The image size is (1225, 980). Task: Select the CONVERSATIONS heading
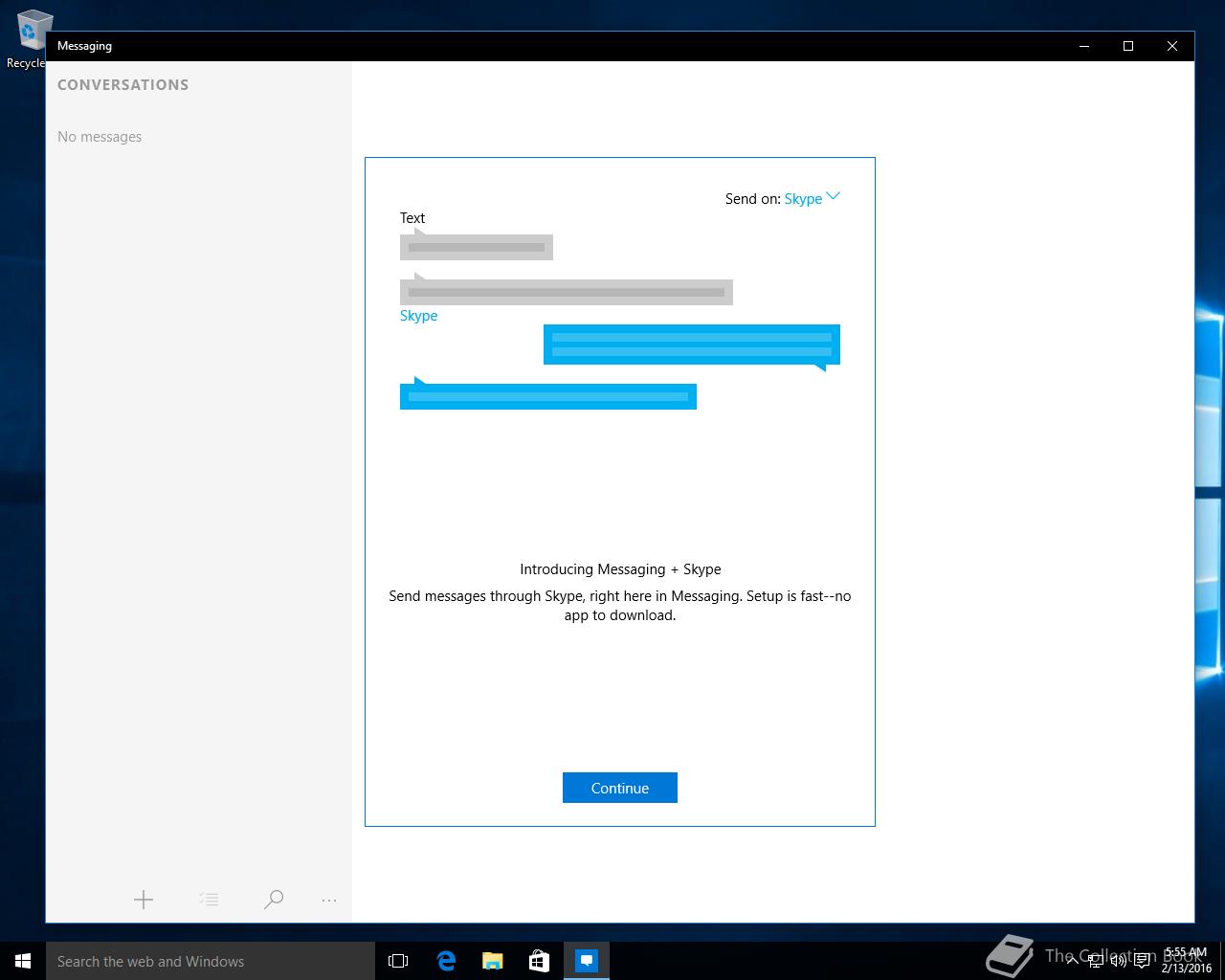click(x=122, y=85)
